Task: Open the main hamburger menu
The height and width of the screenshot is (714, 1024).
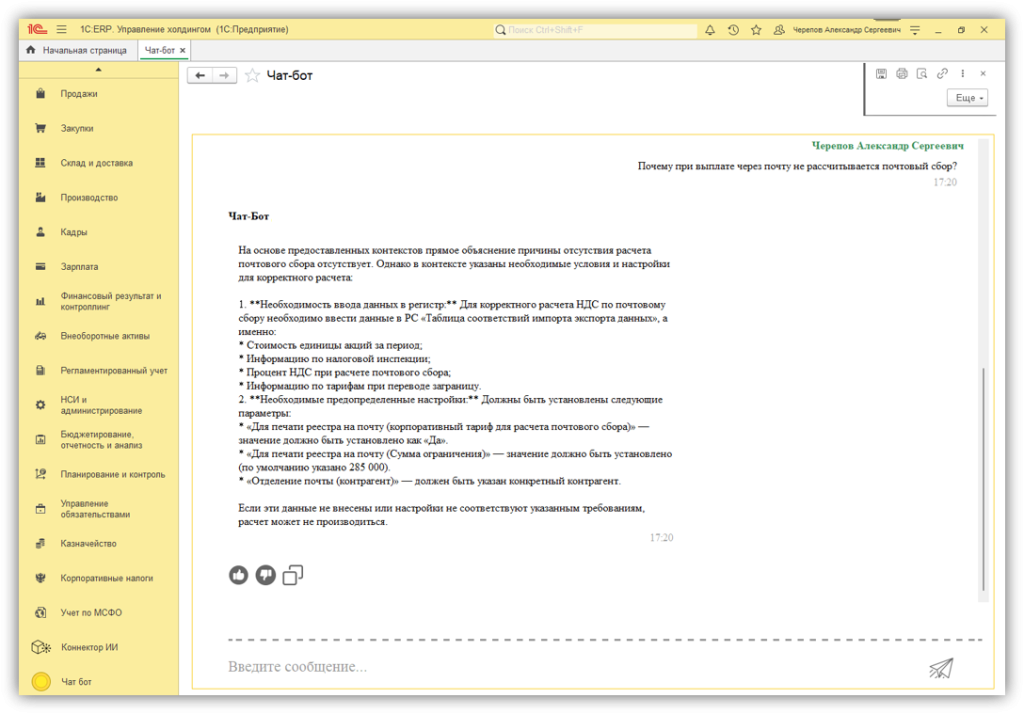Action: [x=61, y=29]
